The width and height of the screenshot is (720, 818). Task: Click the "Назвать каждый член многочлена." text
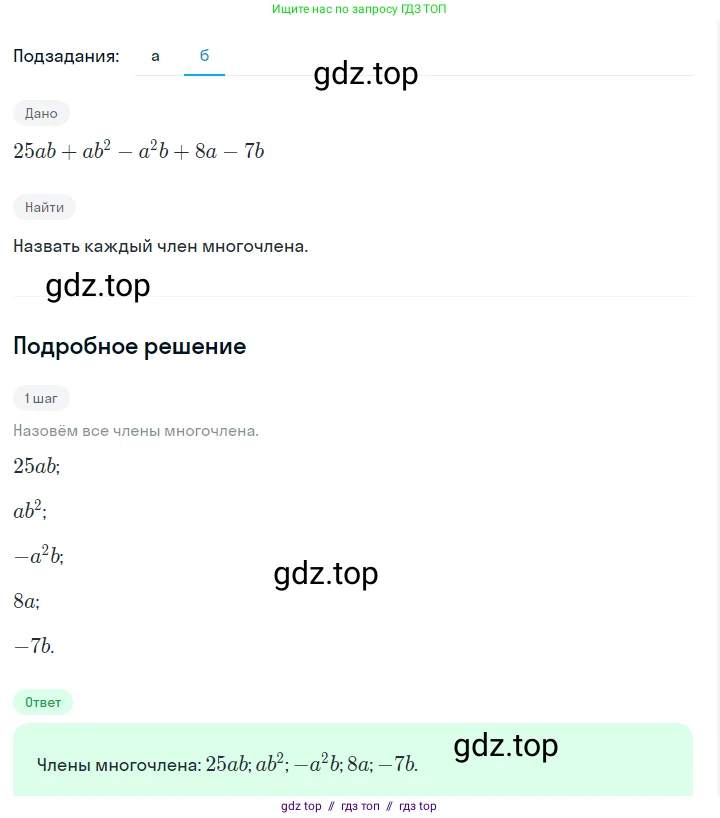(160, 245)
